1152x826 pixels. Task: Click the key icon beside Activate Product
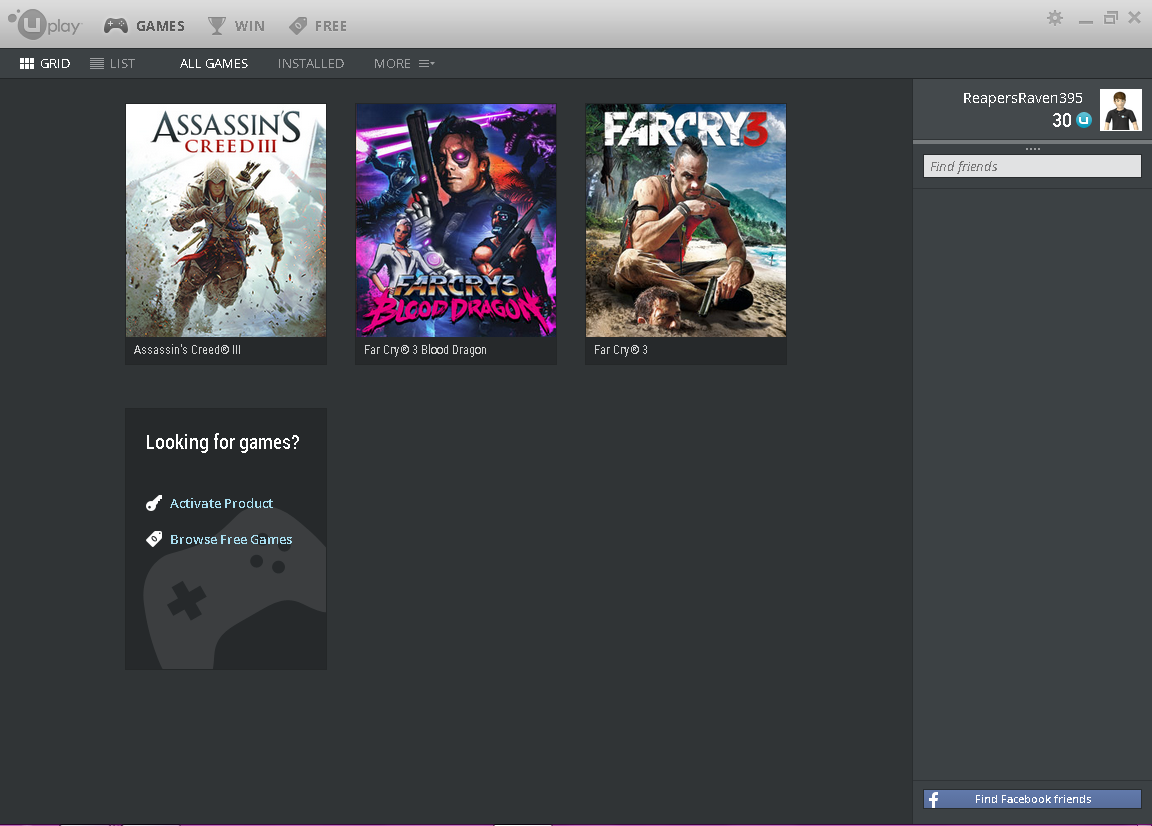tap(154, 503)
